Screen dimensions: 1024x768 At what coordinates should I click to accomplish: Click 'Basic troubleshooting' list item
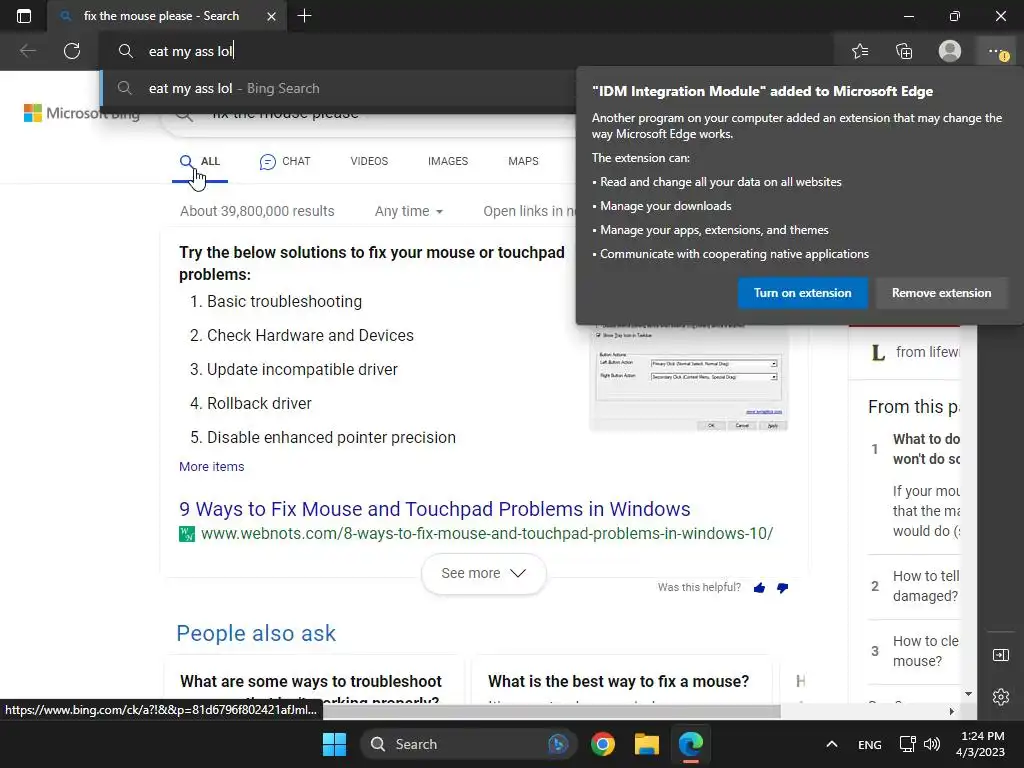tap(284, 301)
